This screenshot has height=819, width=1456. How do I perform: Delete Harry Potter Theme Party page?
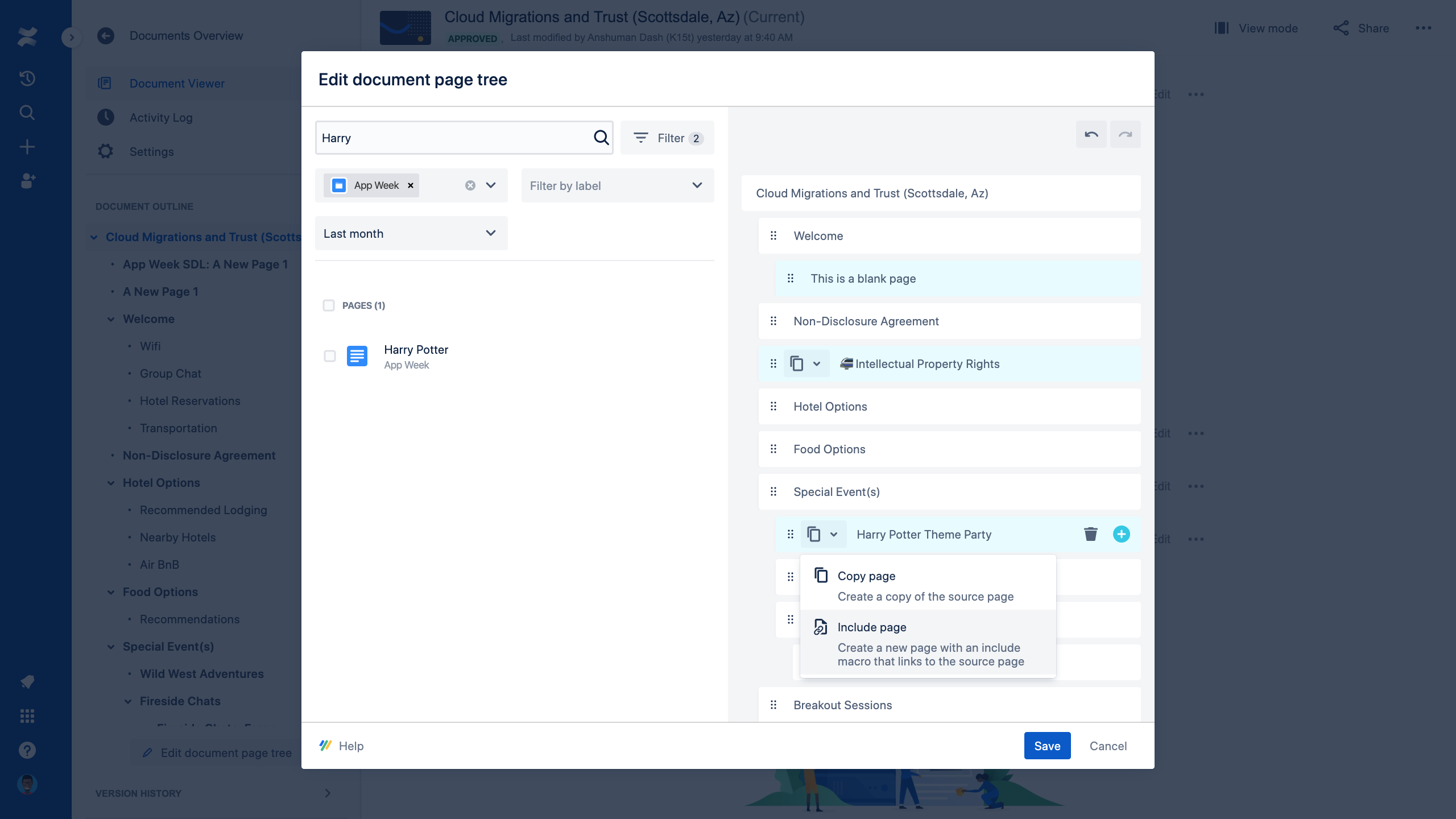coord(1090,534)
